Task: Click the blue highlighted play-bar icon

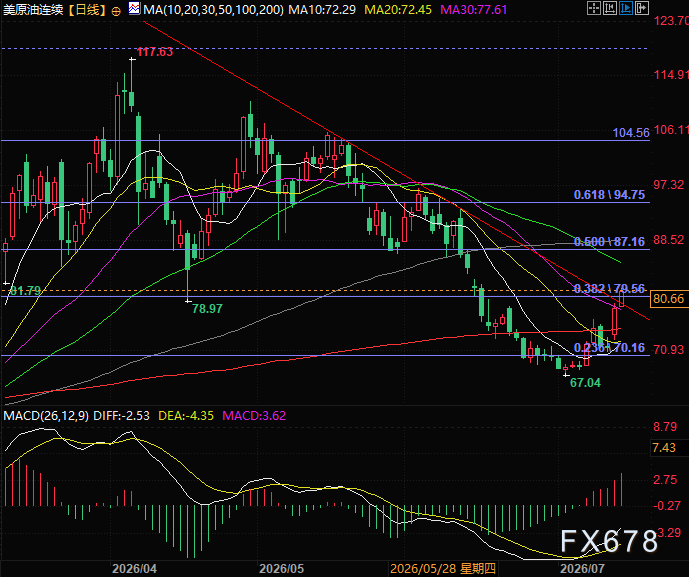Action: click(626, 8)
